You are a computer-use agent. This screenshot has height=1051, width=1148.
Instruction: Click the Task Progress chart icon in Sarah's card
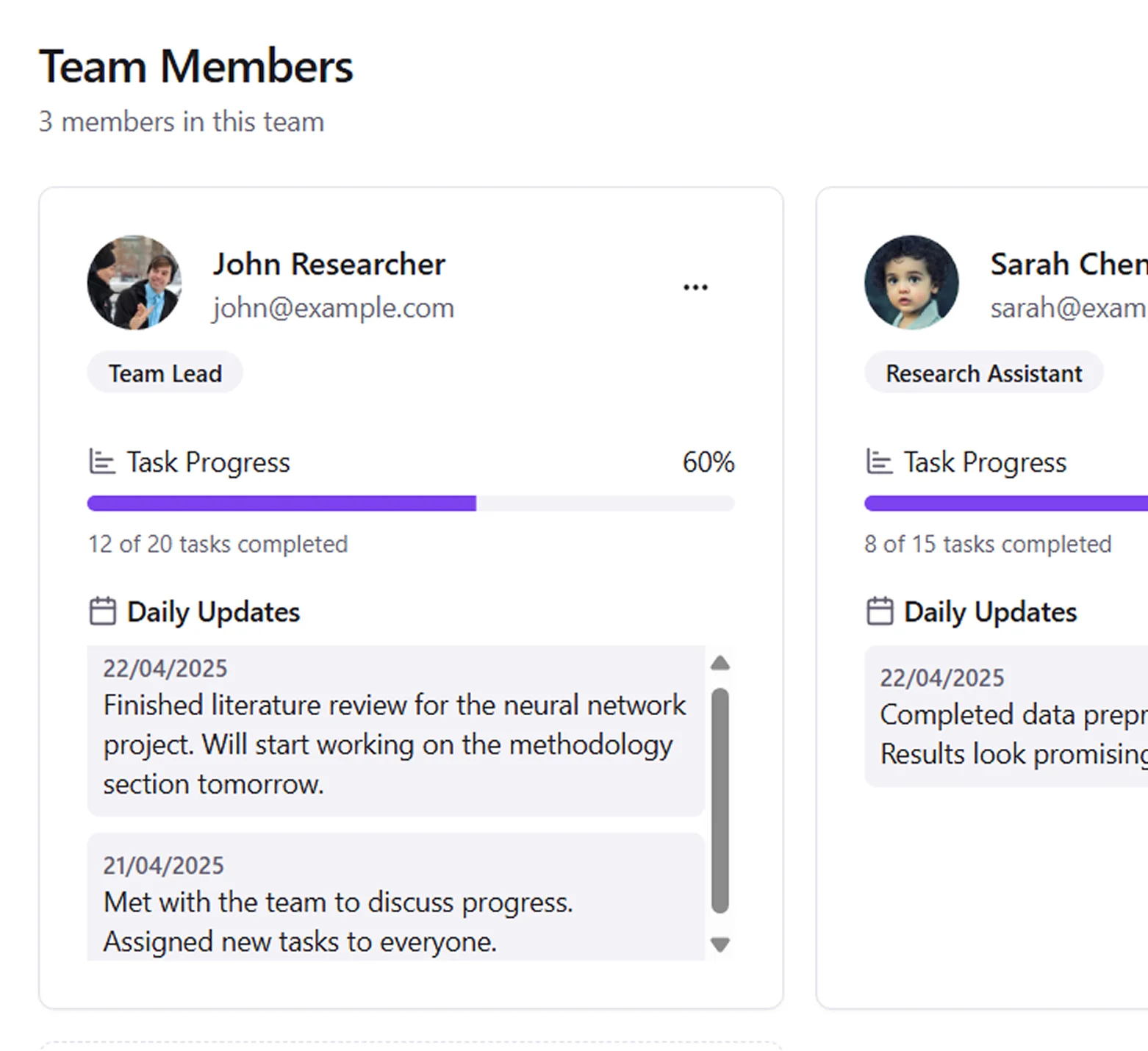(879, 462)
